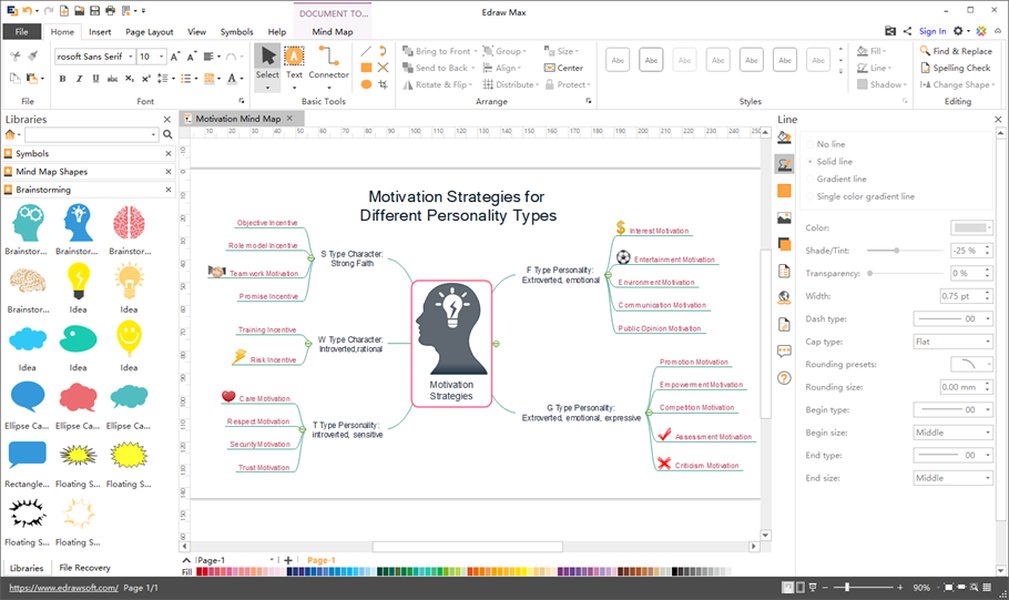This screenshot has width=1009, height=600.
Task: Toggle strikethrough formatting
Action: coord(112,79)
